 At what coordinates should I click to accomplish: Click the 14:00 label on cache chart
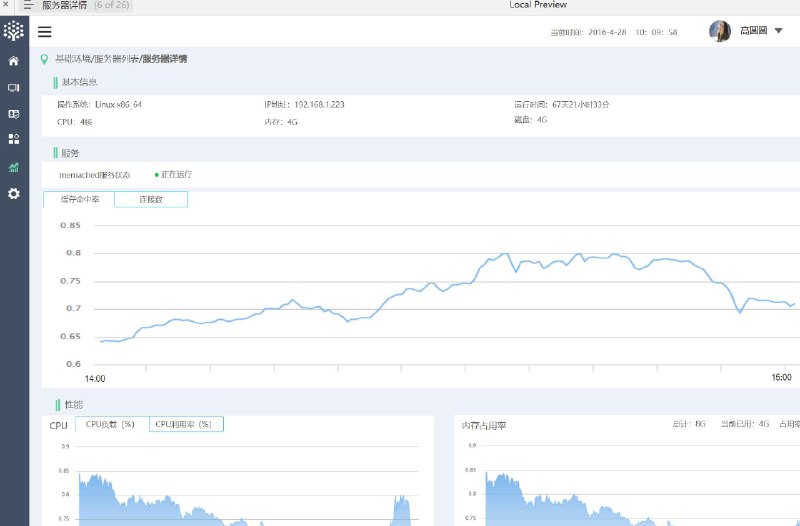95,379
